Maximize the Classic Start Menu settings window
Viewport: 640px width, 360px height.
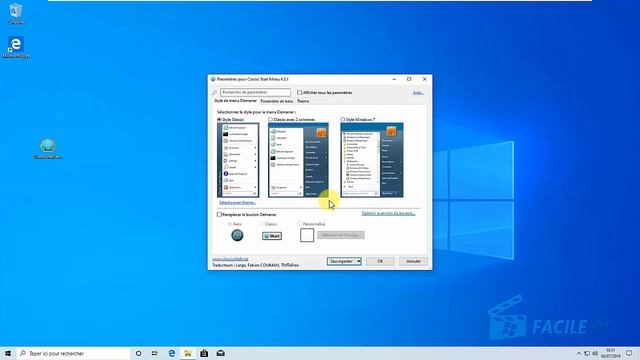click(x=409, y=79)
